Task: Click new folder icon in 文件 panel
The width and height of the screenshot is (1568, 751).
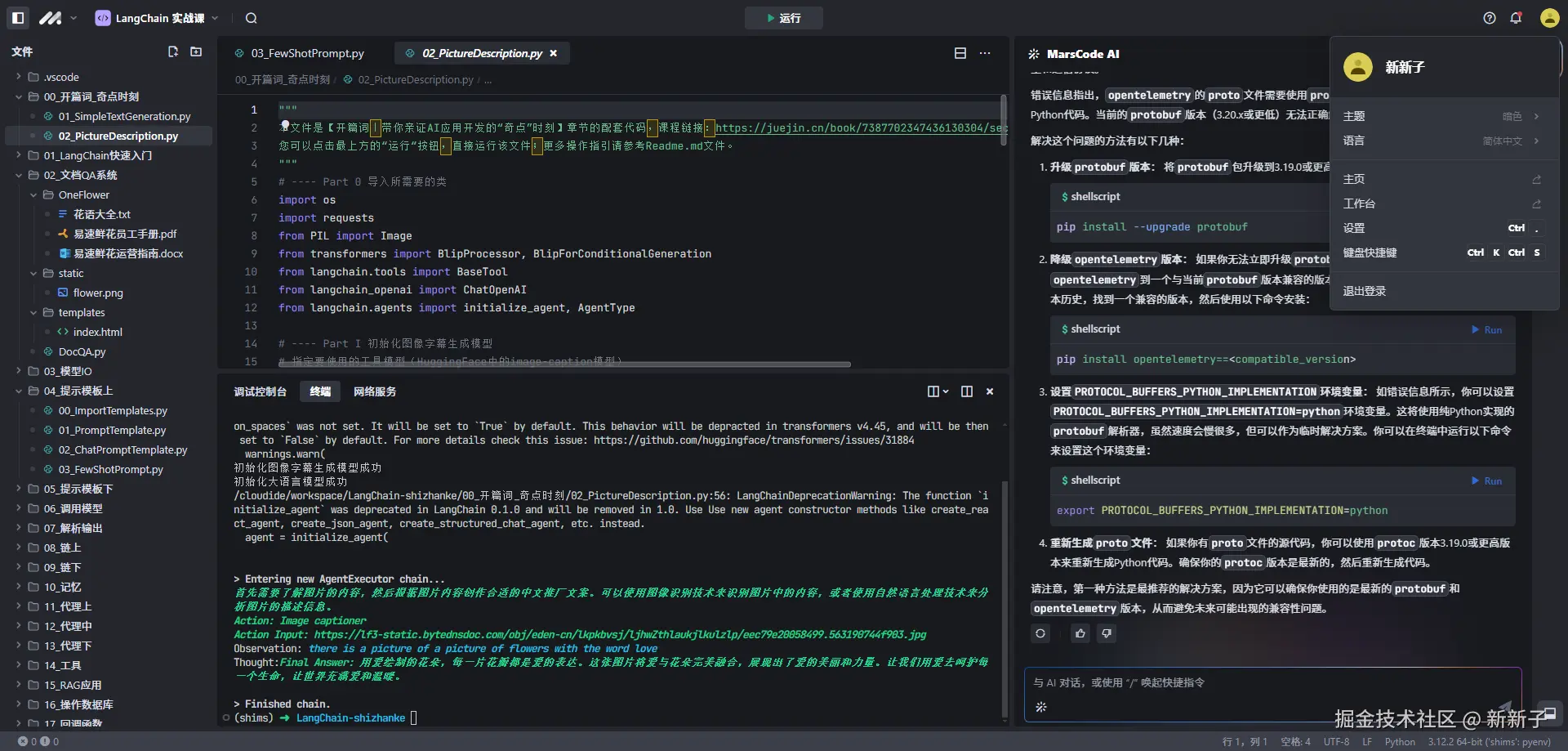Action: 196,51
